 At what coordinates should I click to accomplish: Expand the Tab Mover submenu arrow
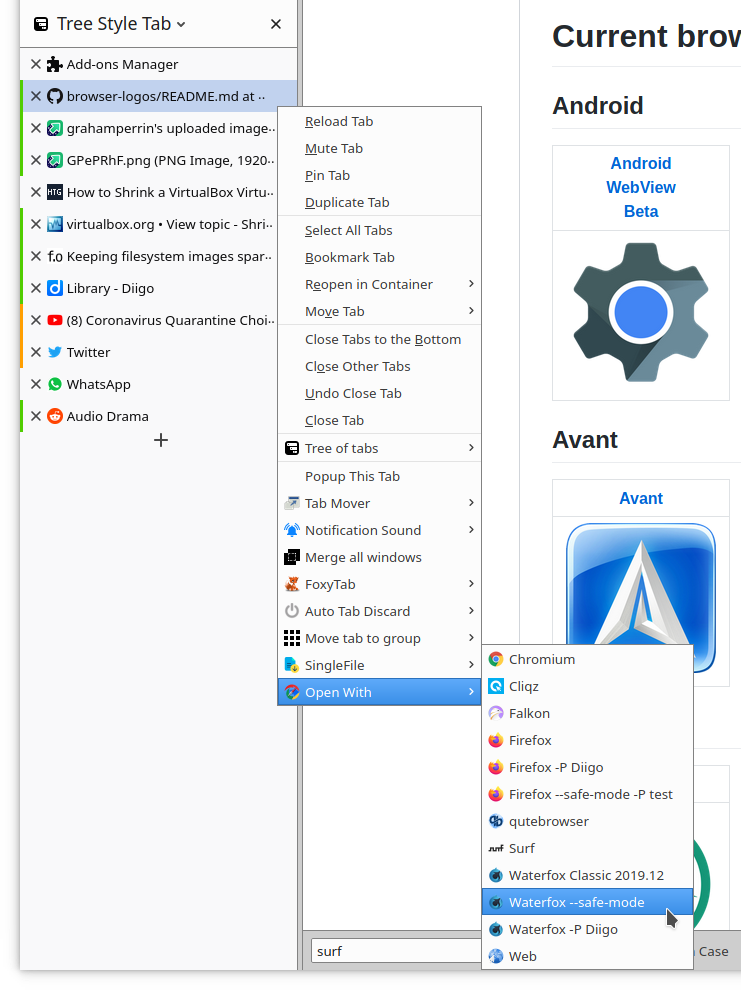(471, 503)
